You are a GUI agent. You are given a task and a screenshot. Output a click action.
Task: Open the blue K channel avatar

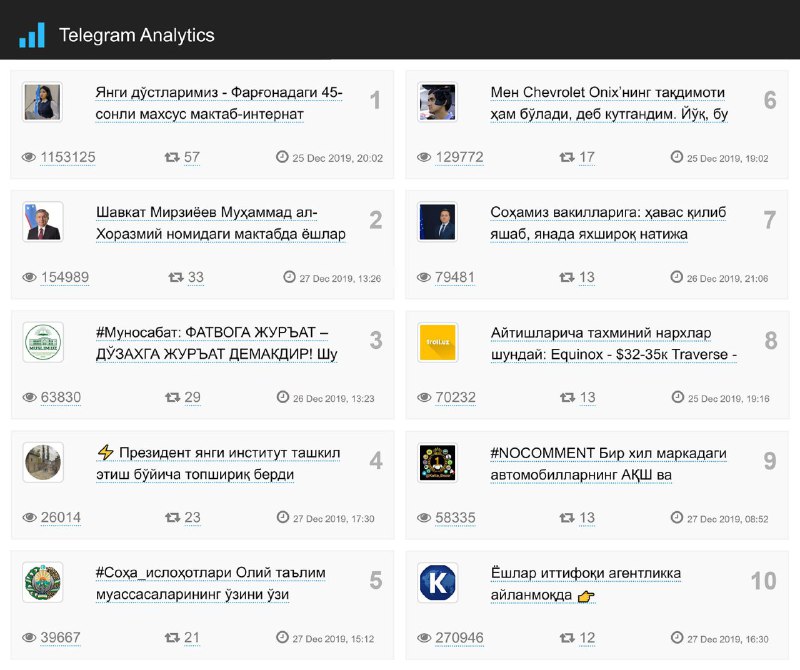(x=437, y=583)
